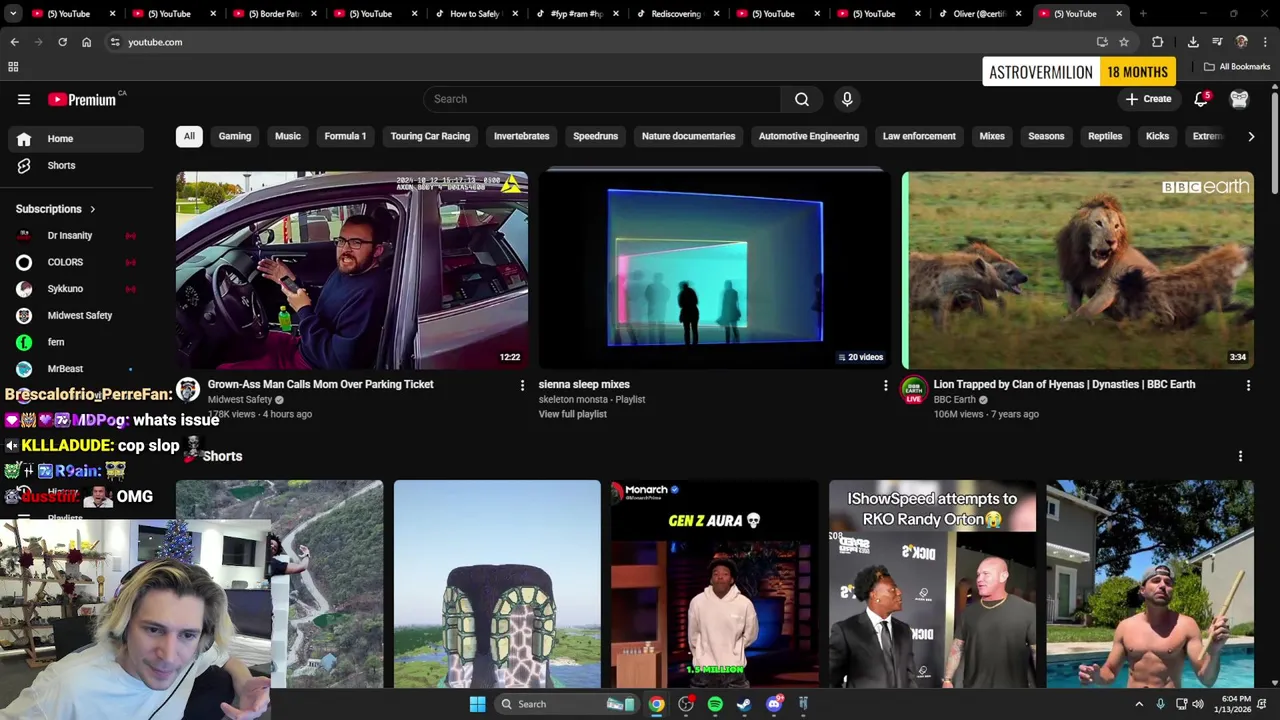Select the All filter chip
1280x720 pixels.
[189, 136]
